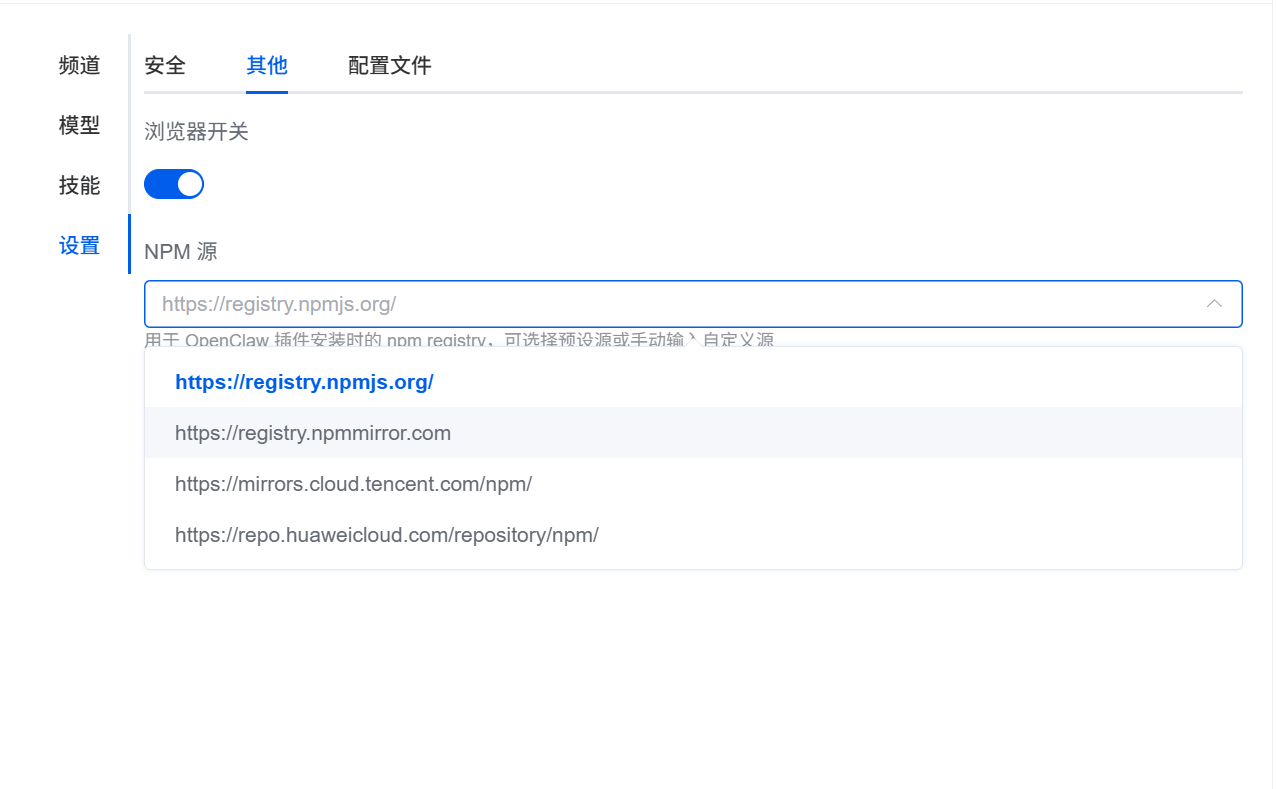Navigate to 技能 in the sidebar
The image size is (1277, 789).
80,186
